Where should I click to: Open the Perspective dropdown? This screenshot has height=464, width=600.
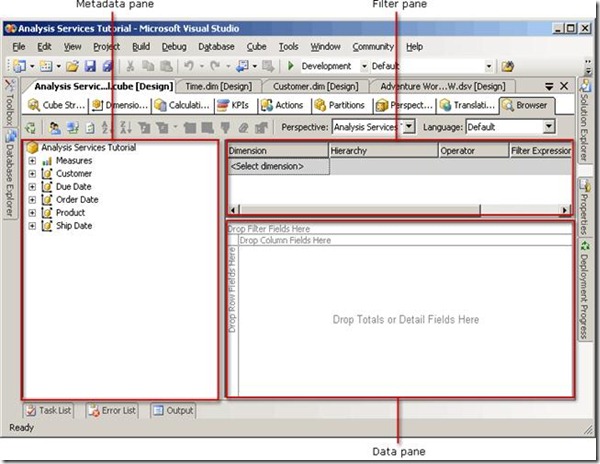[409, 127]
